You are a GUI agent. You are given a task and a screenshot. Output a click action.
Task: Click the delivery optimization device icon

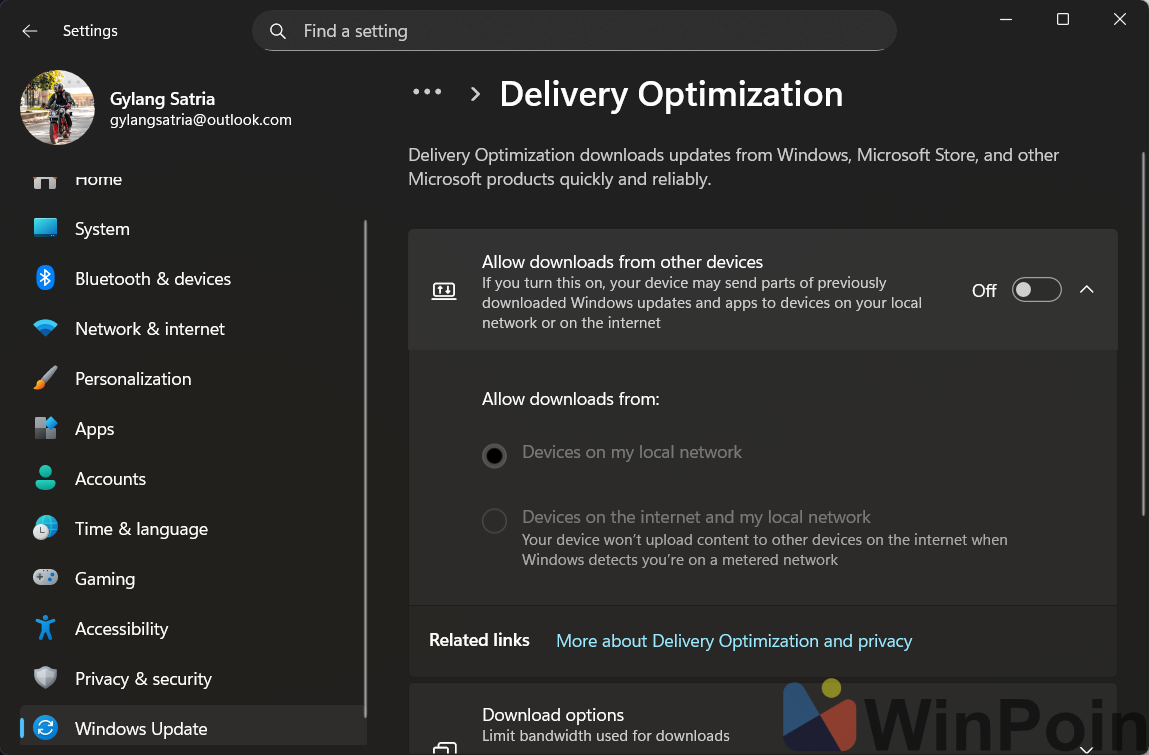pos(444,291)
